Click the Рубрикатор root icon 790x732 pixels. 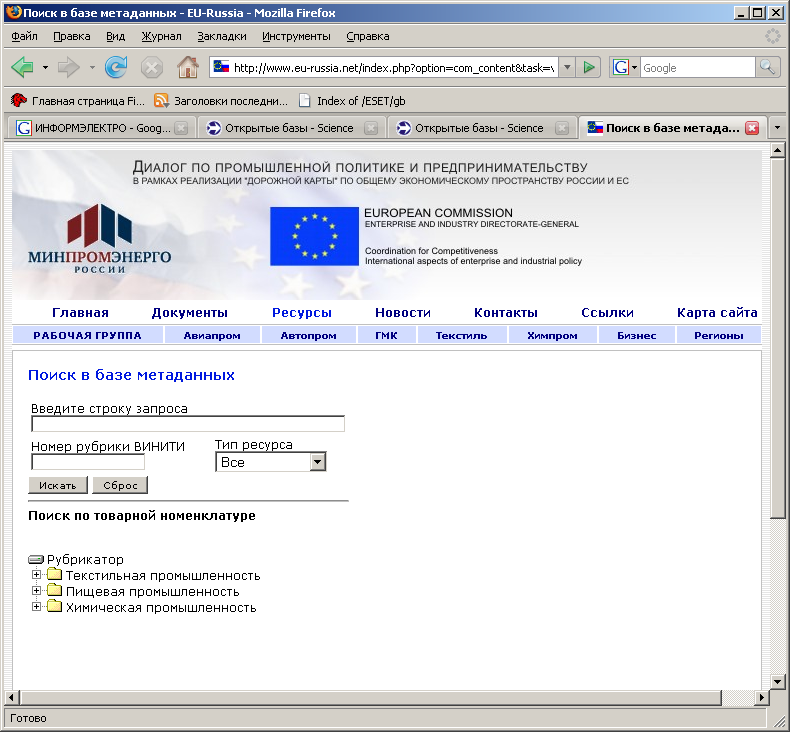coord(36,560)
